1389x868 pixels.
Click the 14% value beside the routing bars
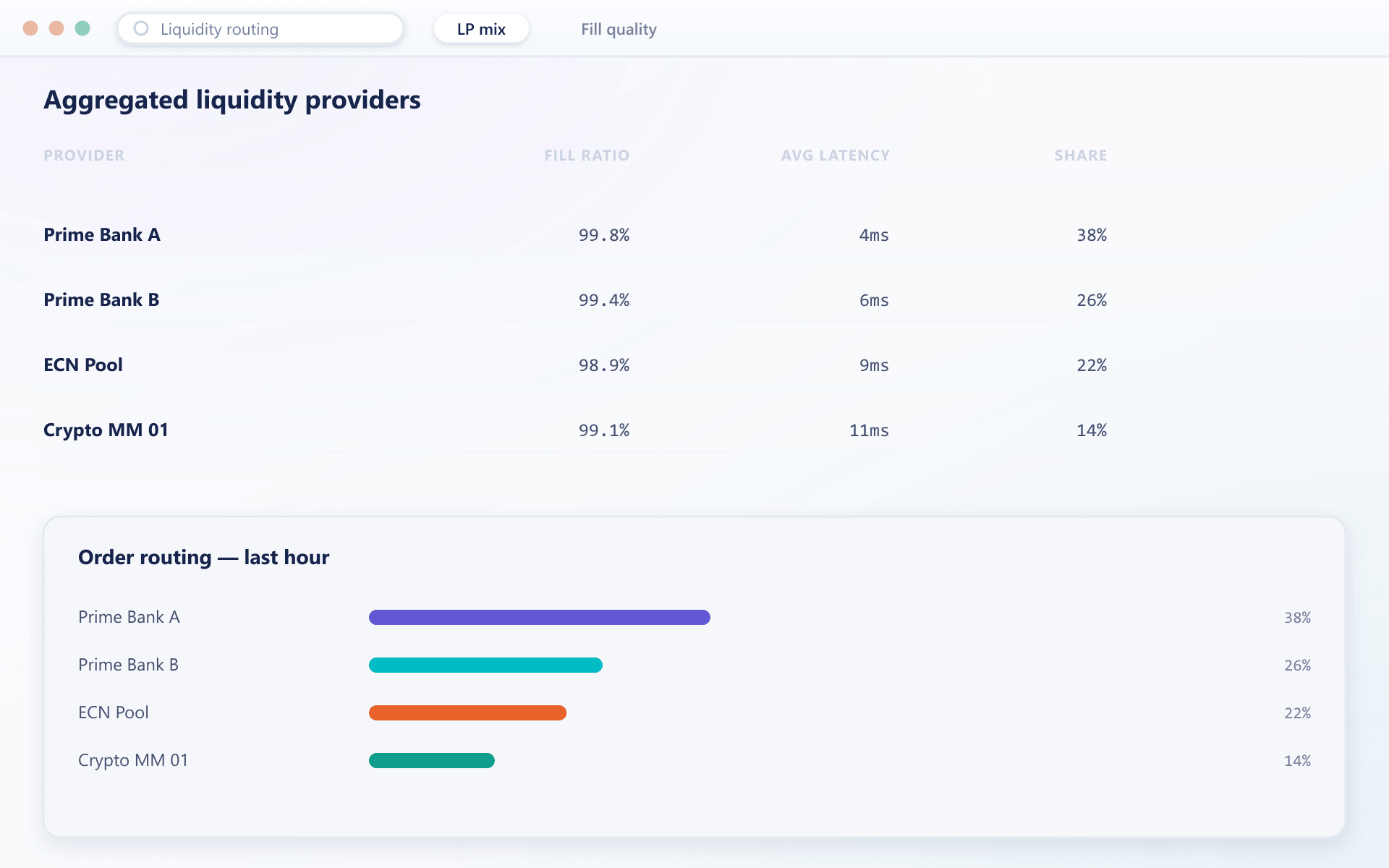[x=1297, y=761]
